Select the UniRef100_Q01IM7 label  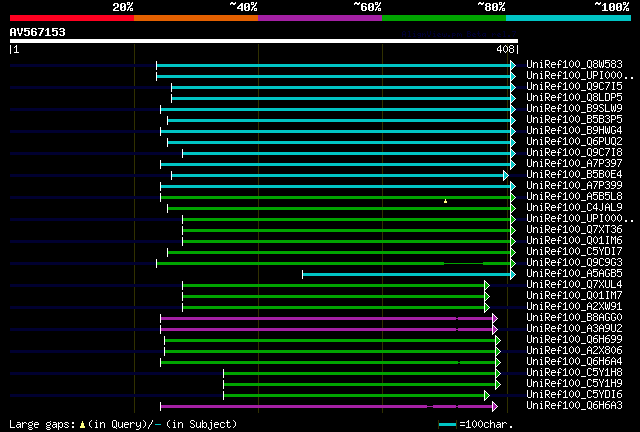(574, 296)
